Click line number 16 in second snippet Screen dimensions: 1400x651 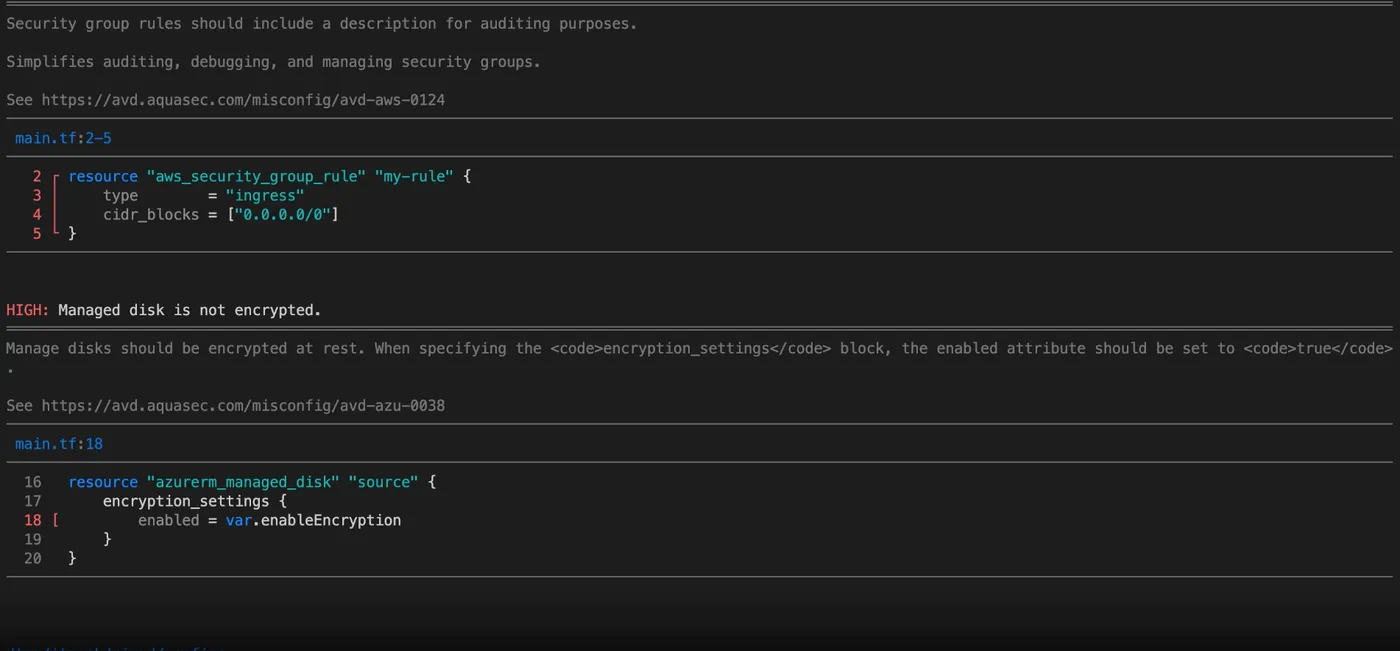33,482
